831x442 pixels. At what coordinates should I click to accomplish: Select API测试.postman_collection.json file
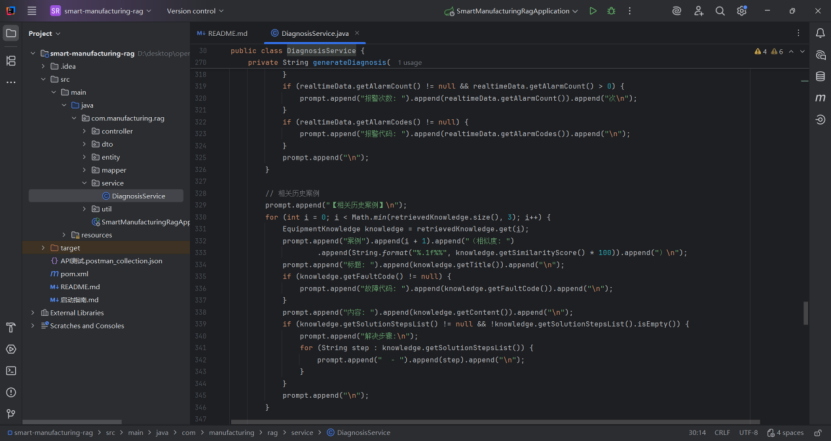click(106, 261)
